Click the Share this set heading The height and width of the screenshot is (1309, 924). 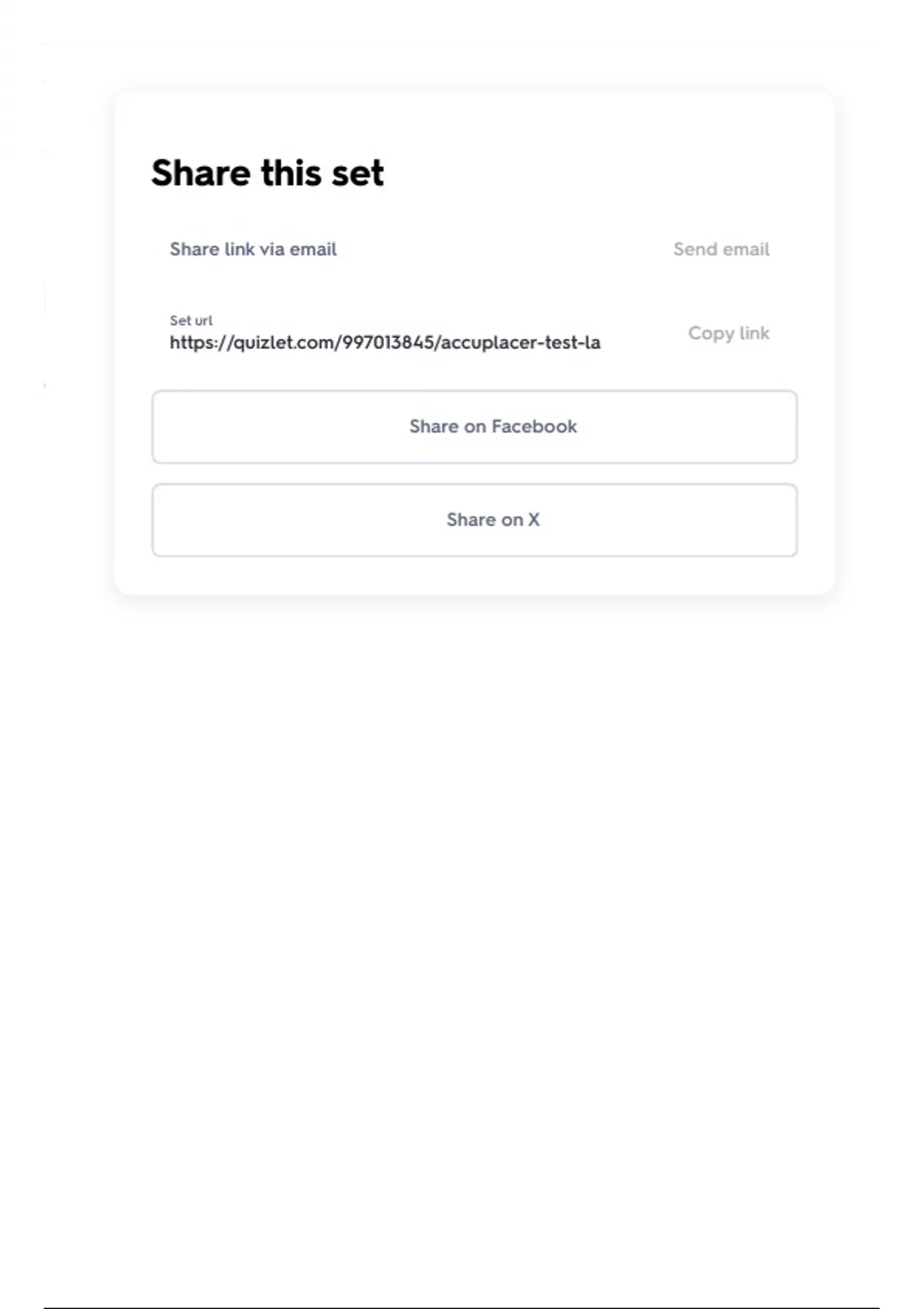tap(267, 172)
